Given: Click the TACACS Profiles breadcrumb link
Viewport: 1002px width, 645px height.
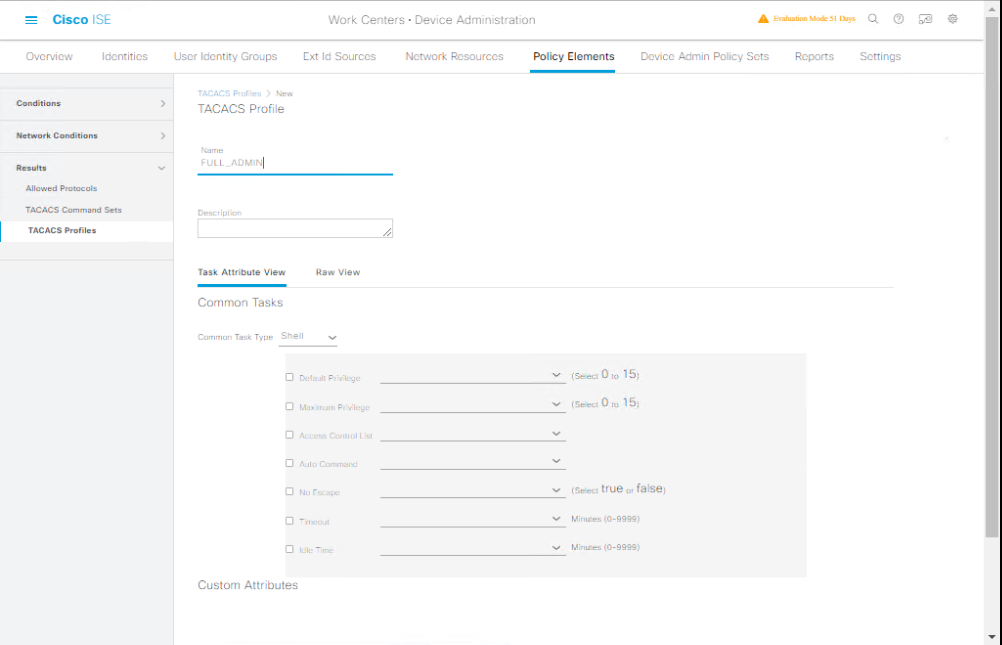Looking at the screenshot, I should (x=229, y=93).
